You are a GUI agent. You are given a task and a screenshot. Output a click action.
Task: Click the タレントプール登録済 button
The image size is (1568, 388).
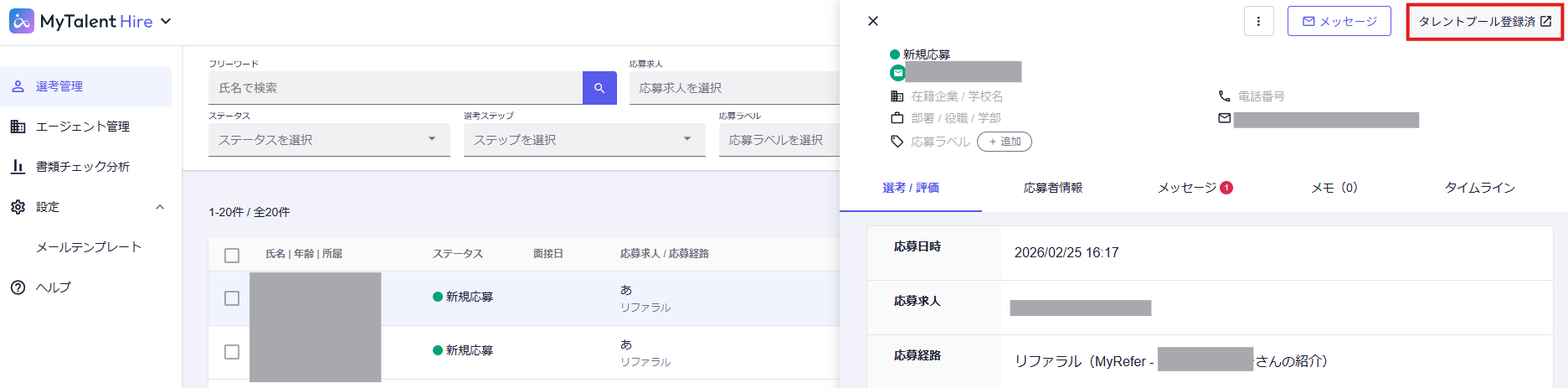(x=1484, y=22)
